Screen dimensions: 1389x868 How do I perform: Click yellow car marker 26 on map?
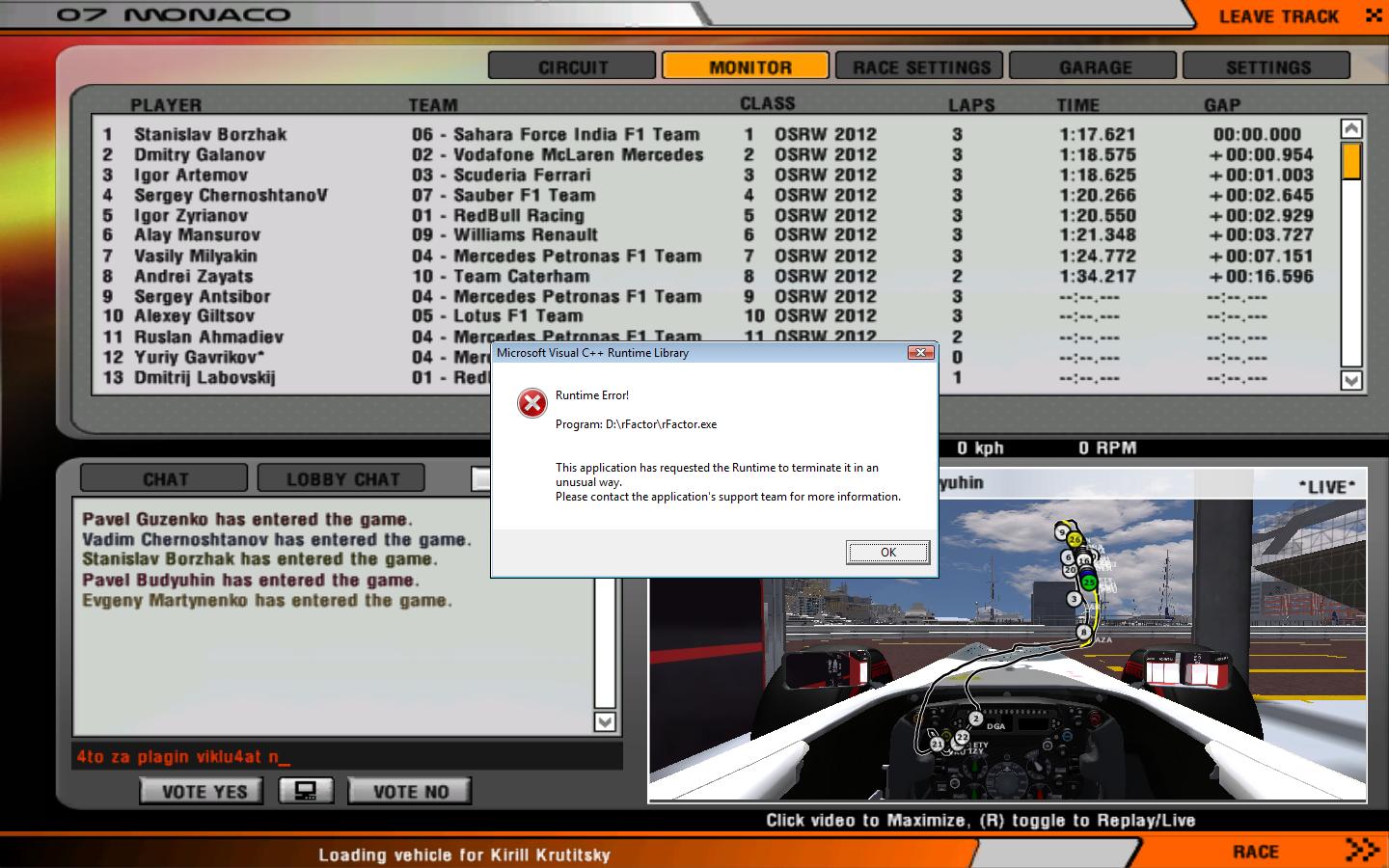pyautogui.click(x=1076, y=540)
